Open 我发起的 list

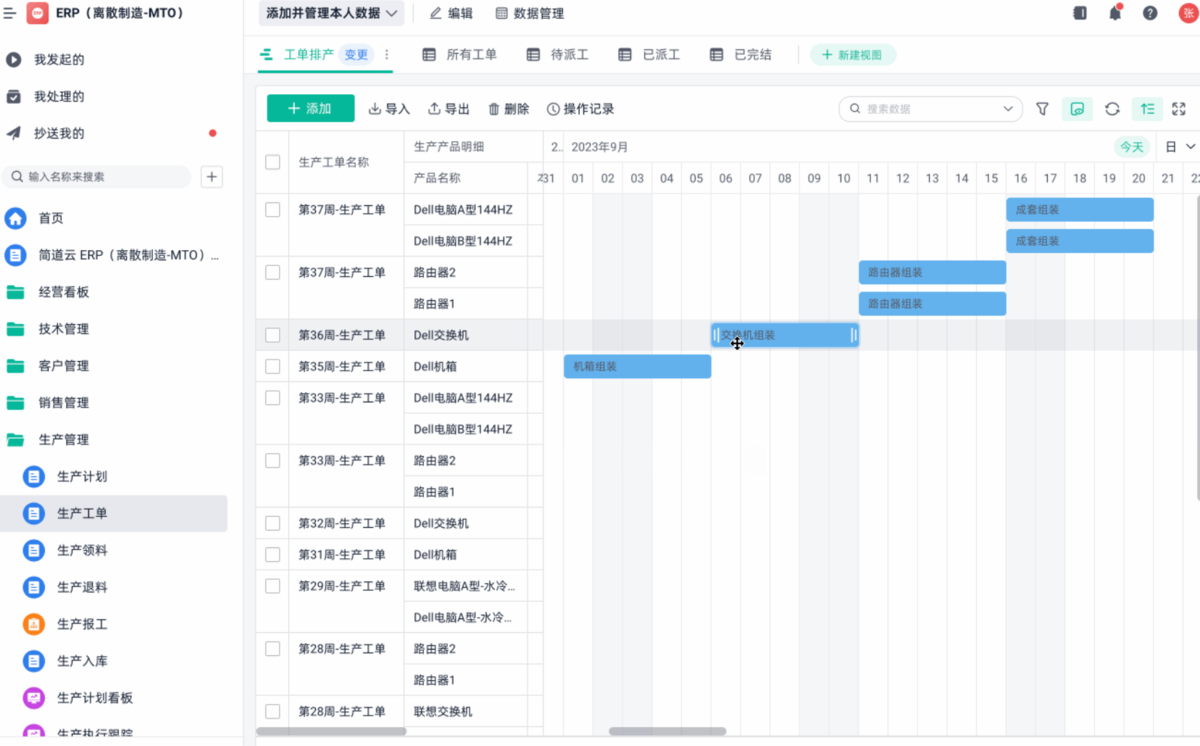click(59, 60)
